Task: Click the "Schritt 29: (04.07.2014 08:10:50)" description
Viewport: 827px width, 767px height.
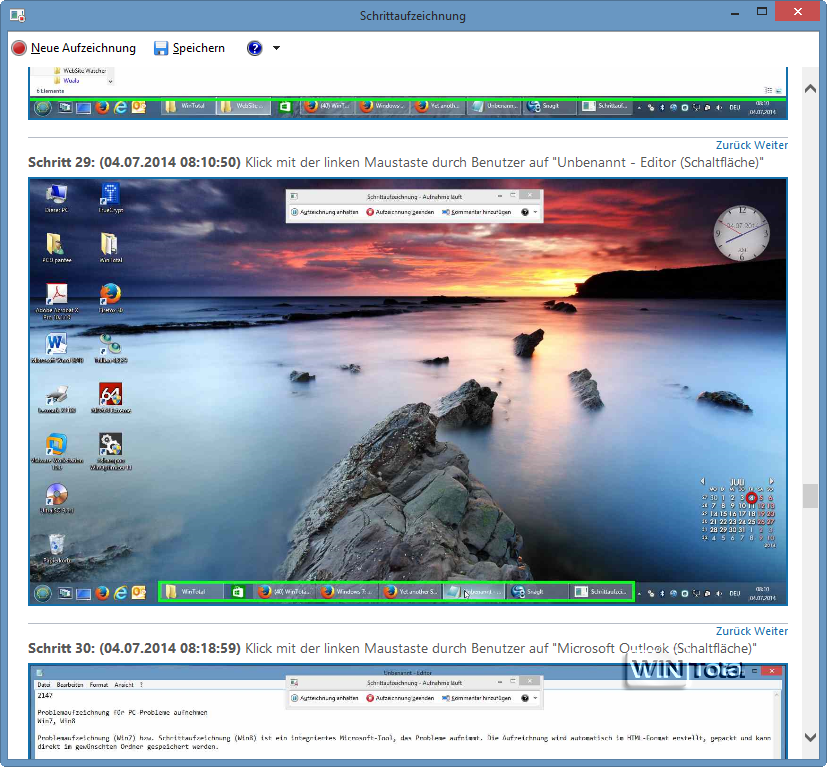Action: [396, 162]
